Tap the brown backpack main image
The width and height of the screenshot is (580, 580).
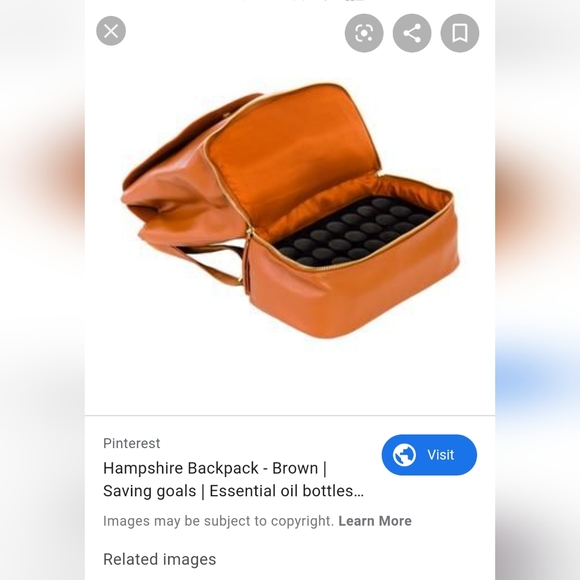290,210
